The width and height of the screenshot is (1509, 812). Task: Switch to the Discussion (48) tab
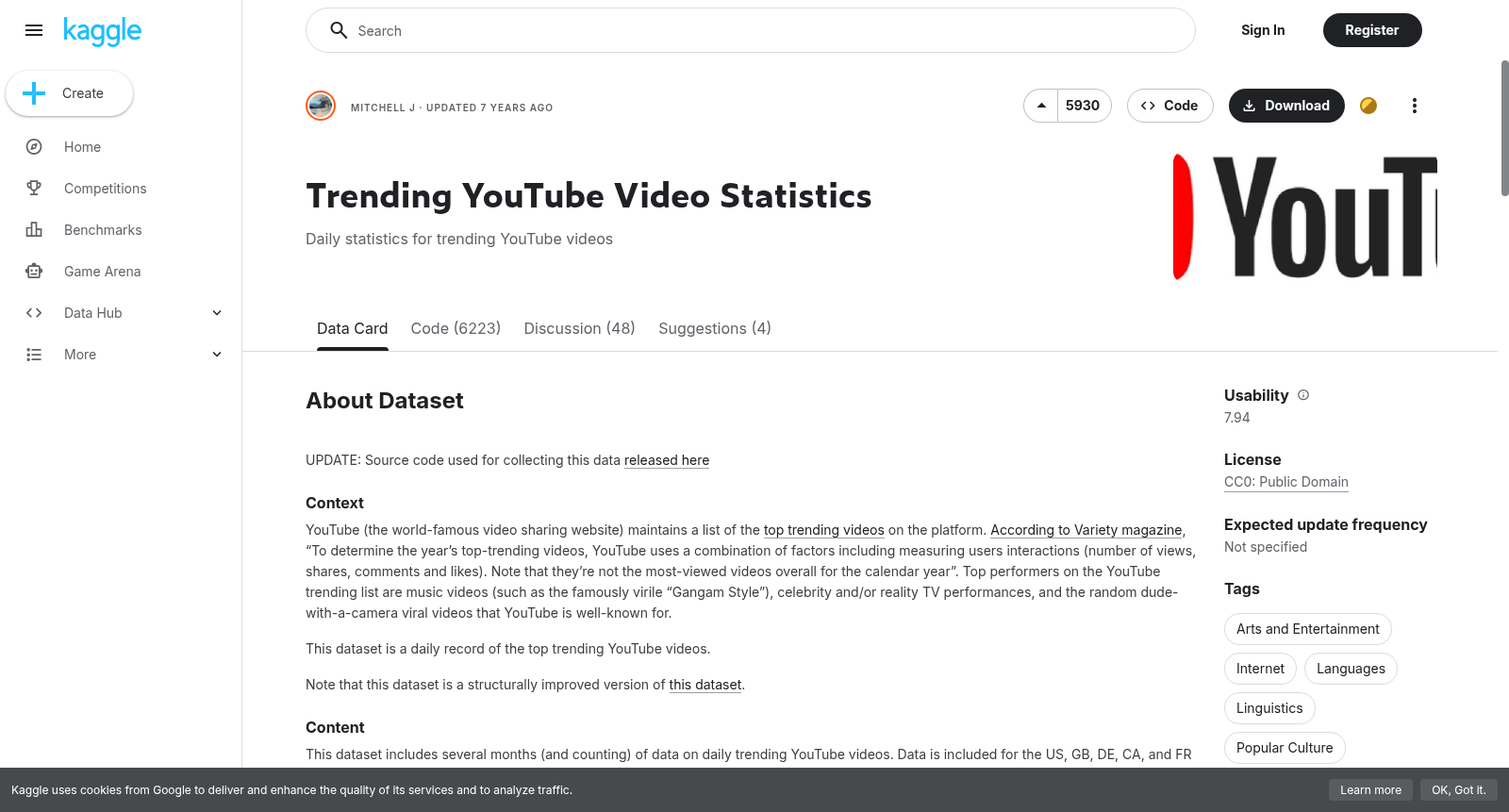point(579,328)
